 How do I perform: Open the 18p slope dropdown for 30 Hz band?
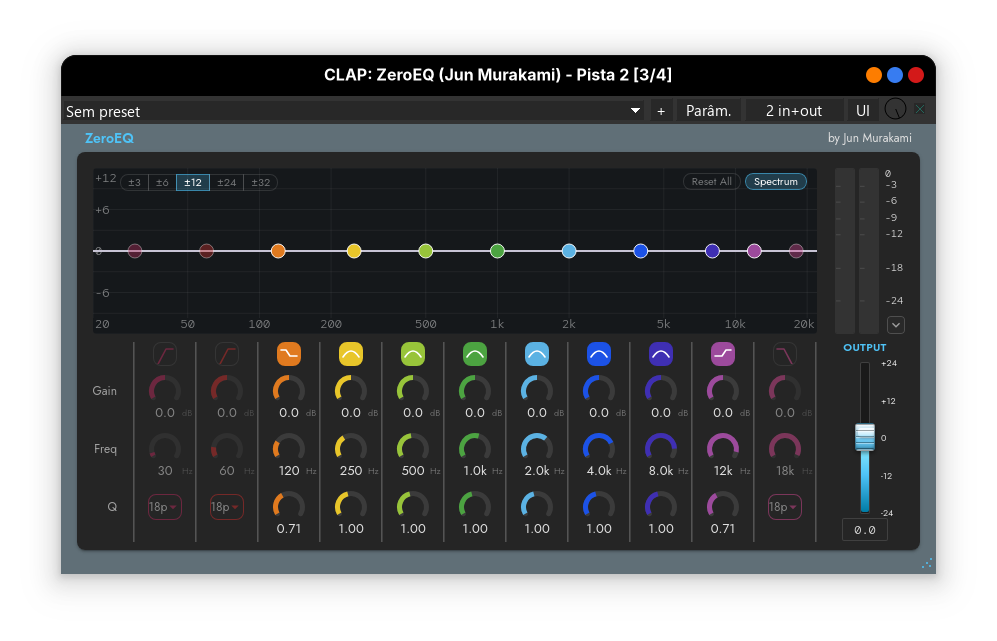pos(165,507)
